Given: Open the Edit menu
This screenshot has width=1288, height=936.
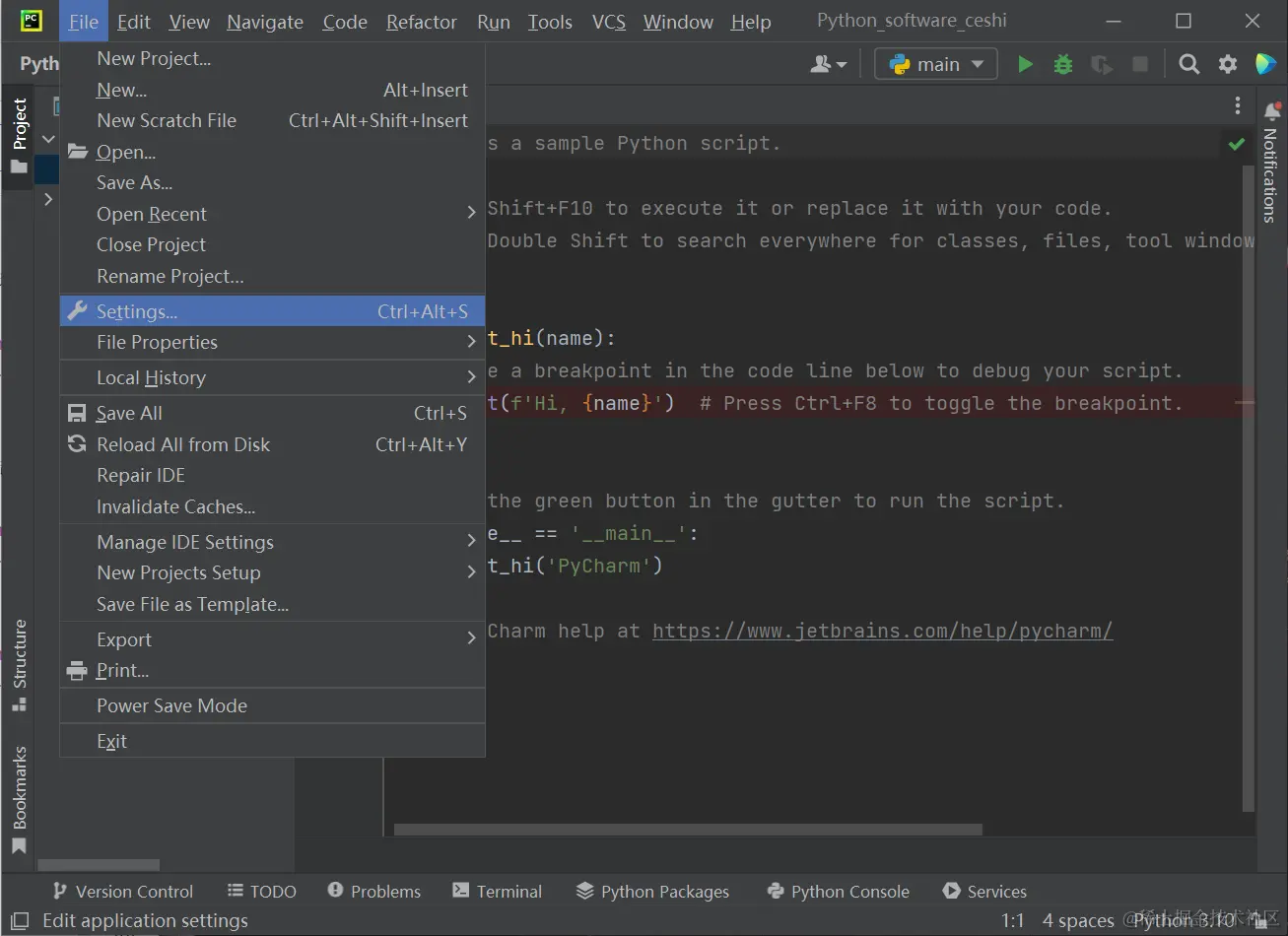Looking at the screenshot, I should [134, 22].
